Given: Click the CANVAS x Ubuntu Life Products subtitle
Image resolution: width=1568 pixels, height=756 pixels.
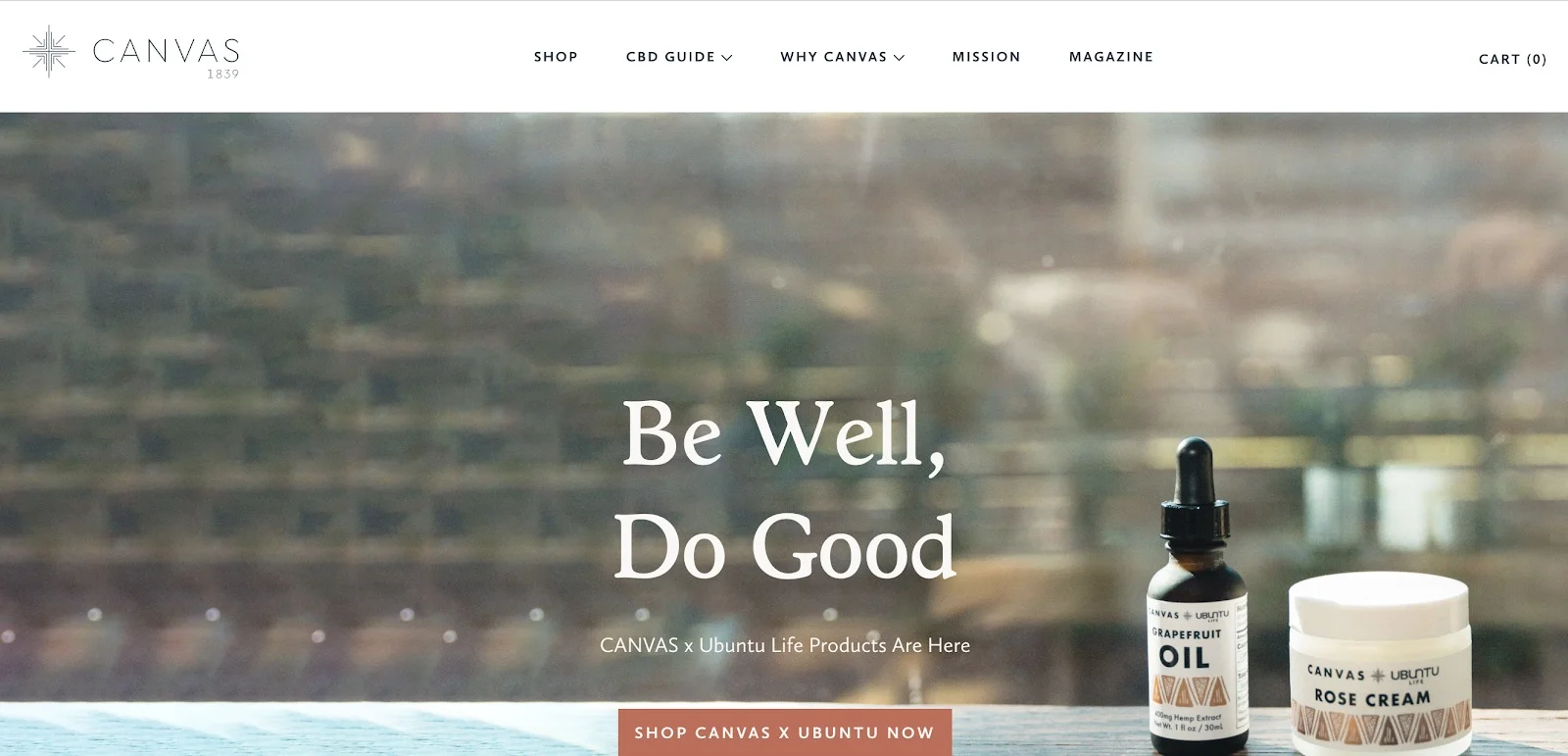Looking at the screenshot, I should pyautogui.click(x=785, y=645).
